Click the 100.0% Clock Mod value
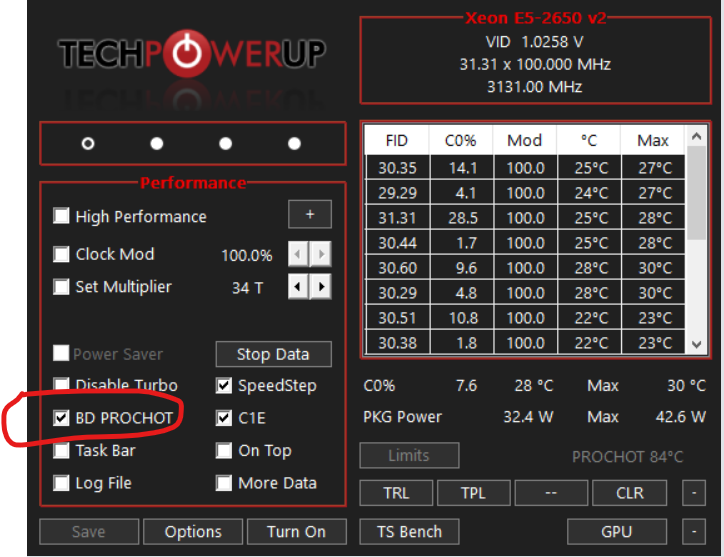 247,255
